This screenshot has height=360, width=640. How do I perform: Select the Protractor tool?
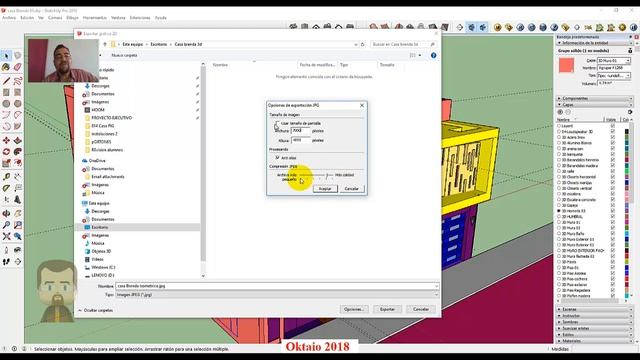(6, 188)
